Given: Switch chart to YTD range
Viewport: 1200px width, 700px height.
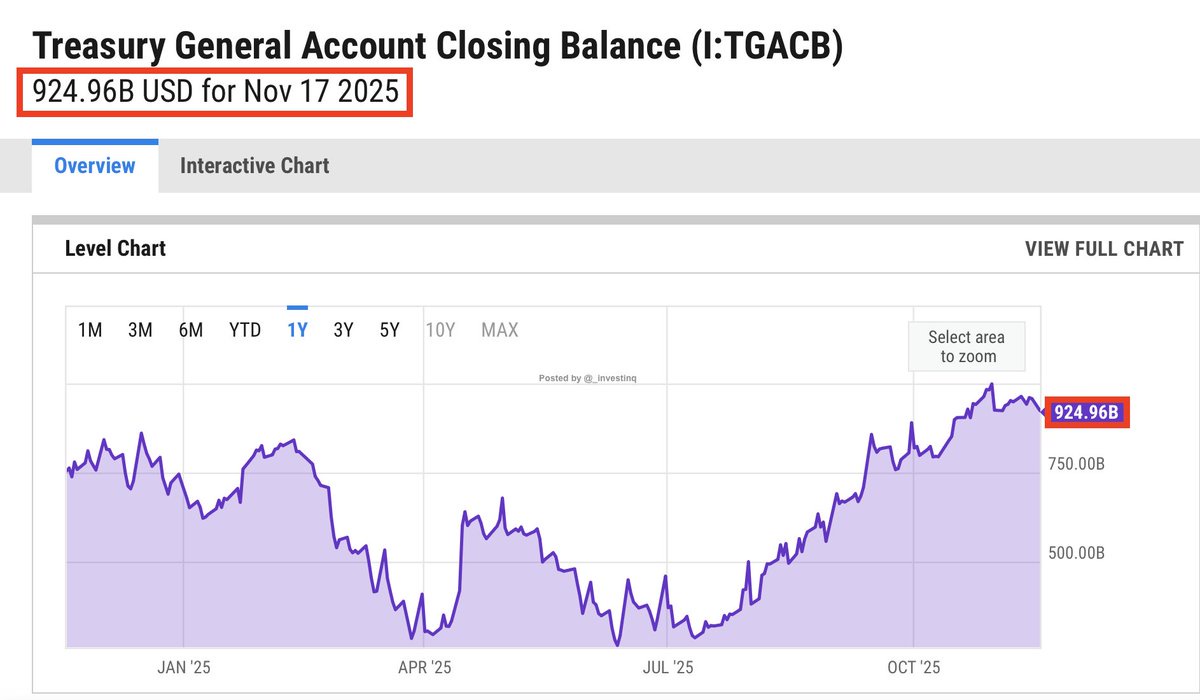Looking at the screenshot, I should [245, 330].
